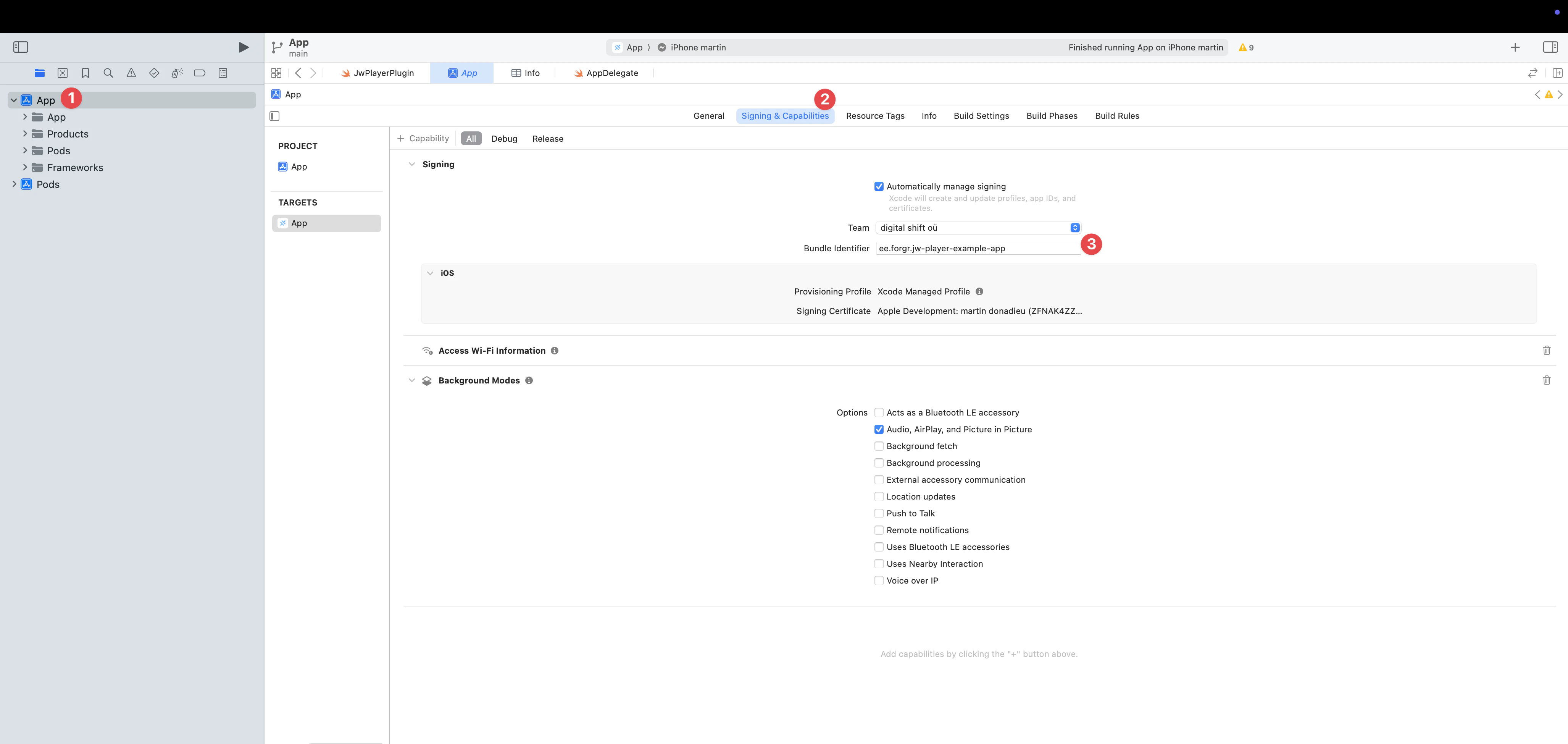
Task: Select the Release configuration filter
Action: tap(547, 139)
